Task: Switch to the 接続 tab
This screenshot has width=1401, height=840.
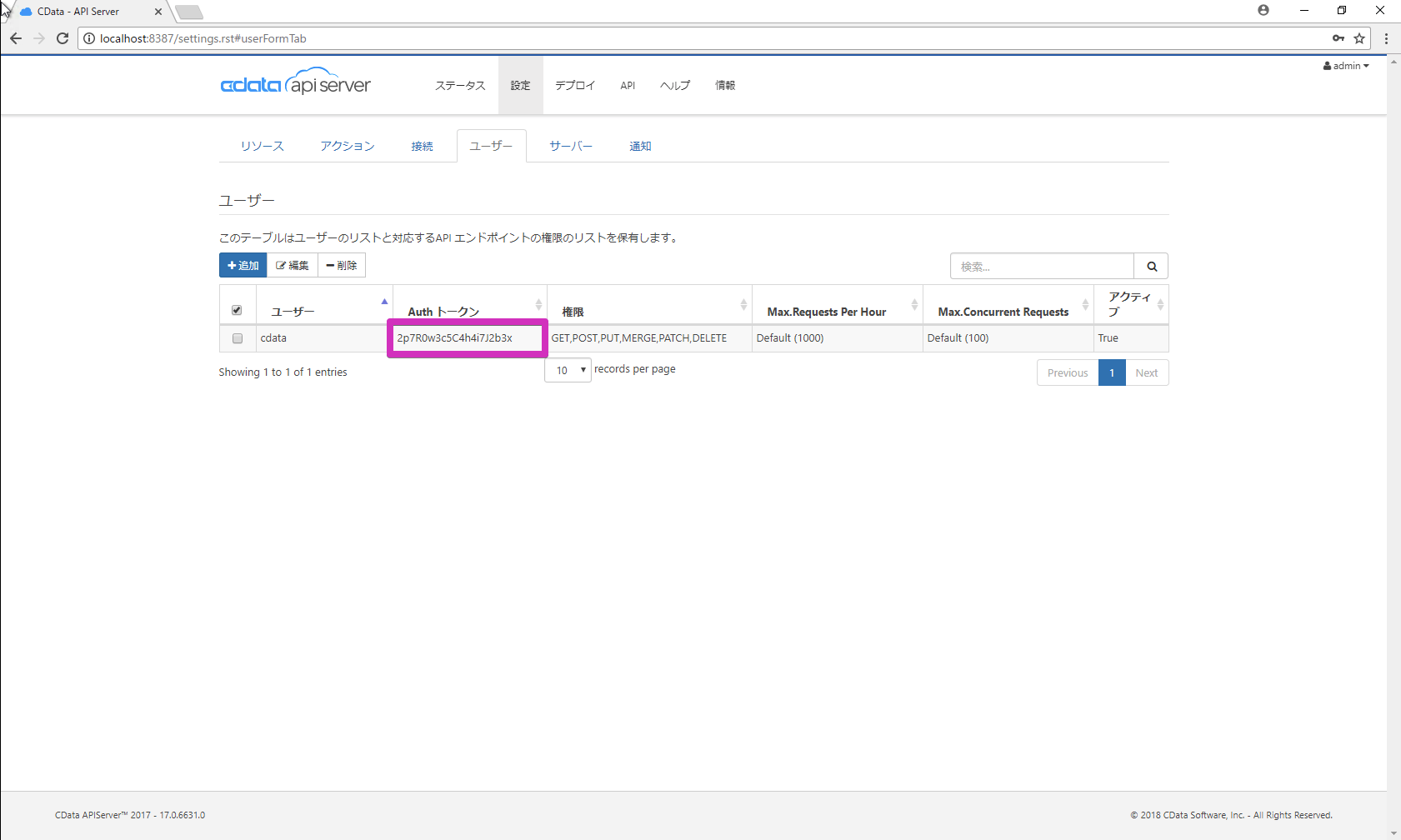Action: point(422,146)
